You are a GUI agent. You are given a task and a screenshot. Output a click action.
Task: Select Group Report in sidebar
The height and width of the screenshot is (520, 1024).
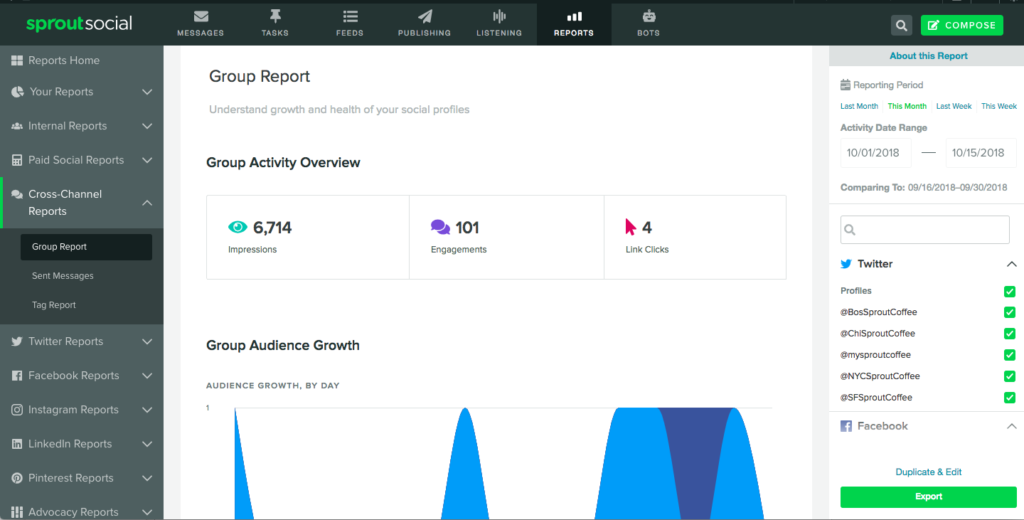click(x=86, y=247)
